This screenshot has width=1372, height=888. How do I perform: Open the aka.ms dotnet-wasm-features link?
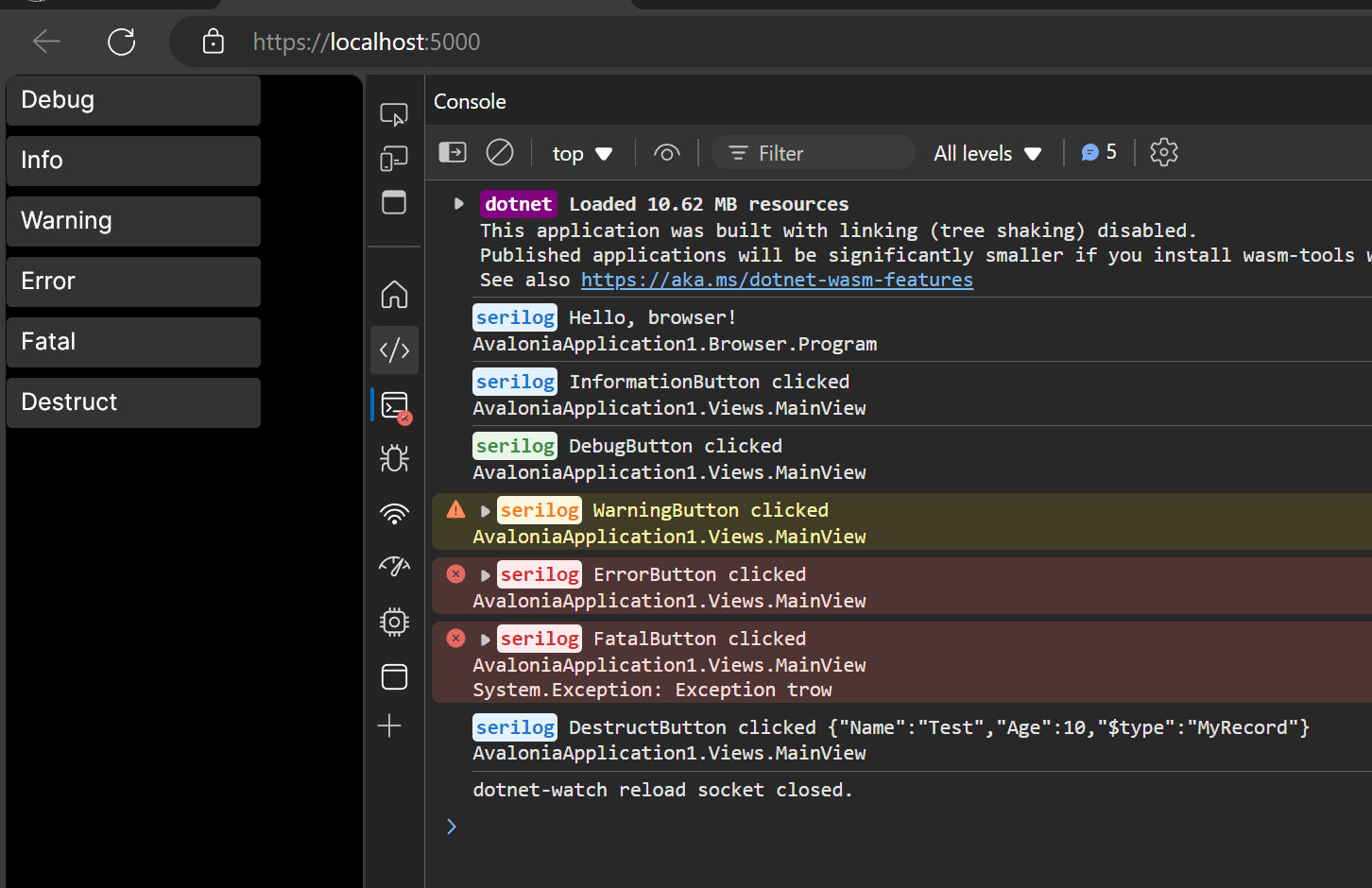tap(777, 280)
